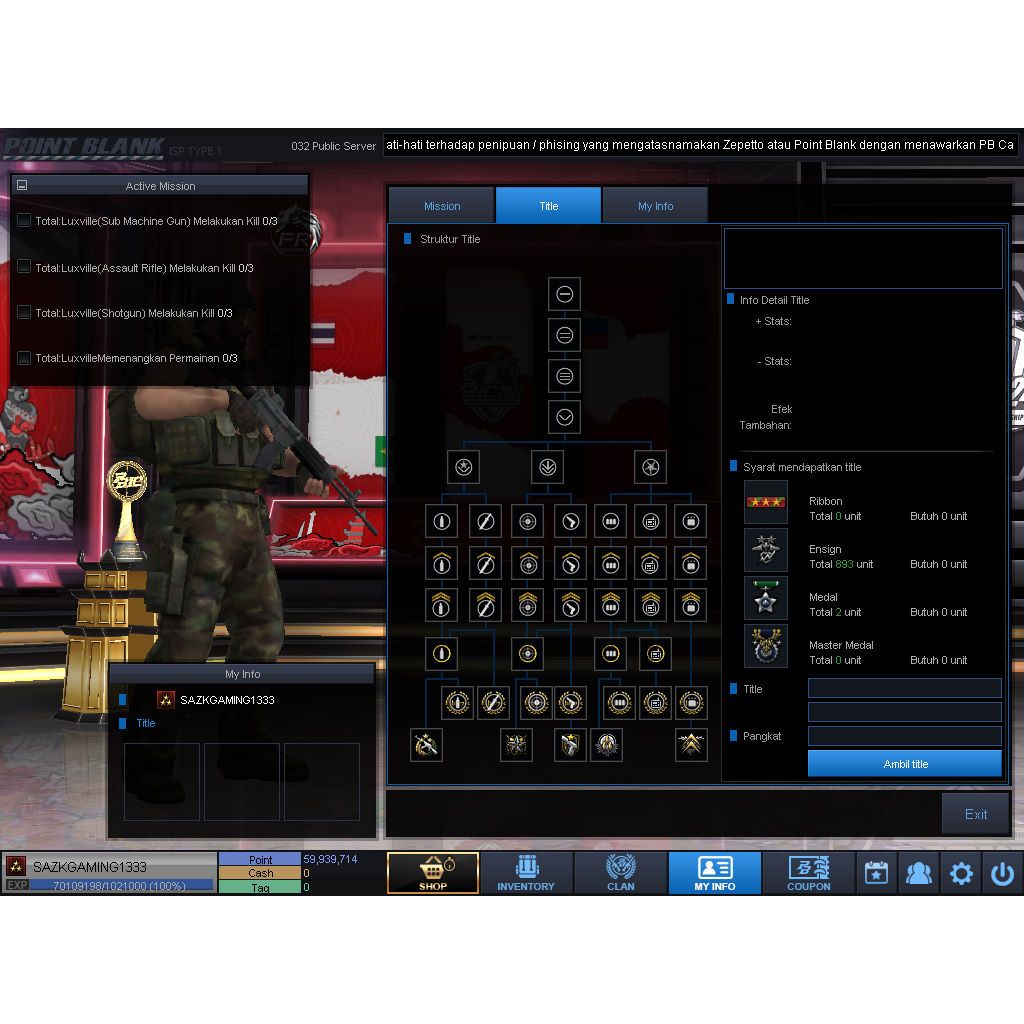The height and width of the screenshot is (1024, 1024).
Task: Click the power icon to quit
Action: 1002,873
